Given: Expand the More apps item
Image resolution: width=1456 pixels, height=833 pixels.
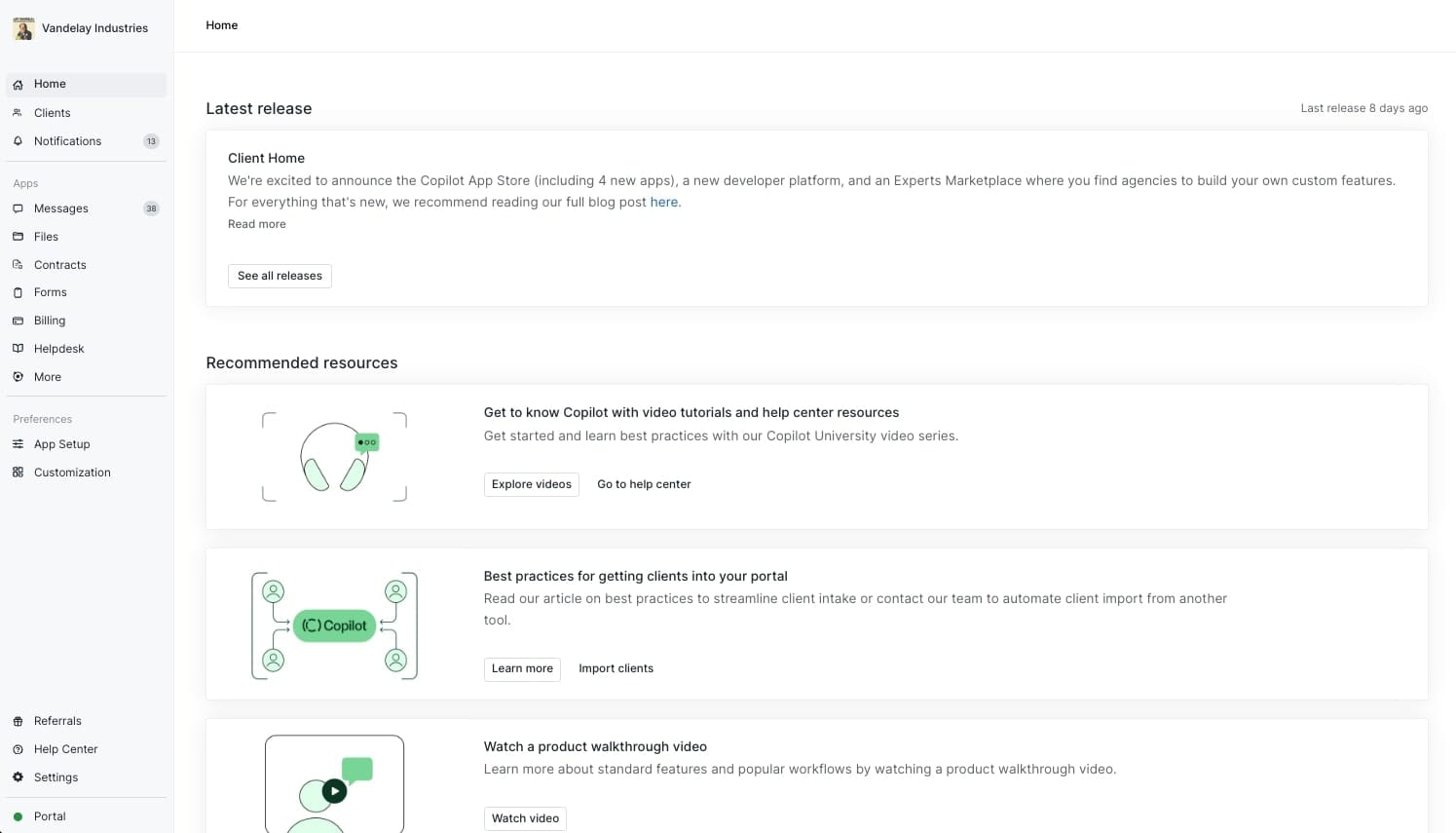Looking at the screenshot, I should 47,377.
